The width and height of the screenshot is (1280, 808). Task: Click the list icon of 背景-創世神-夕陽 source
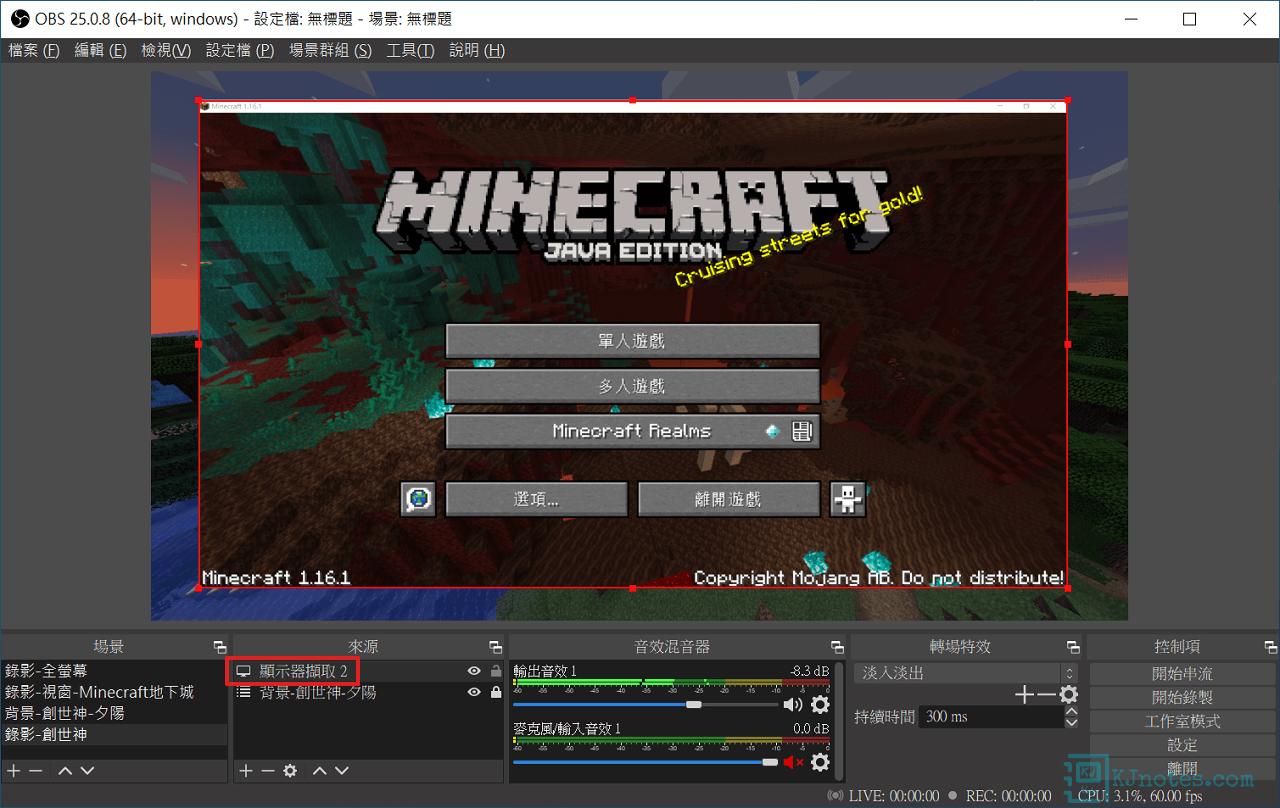pos(243,692)
